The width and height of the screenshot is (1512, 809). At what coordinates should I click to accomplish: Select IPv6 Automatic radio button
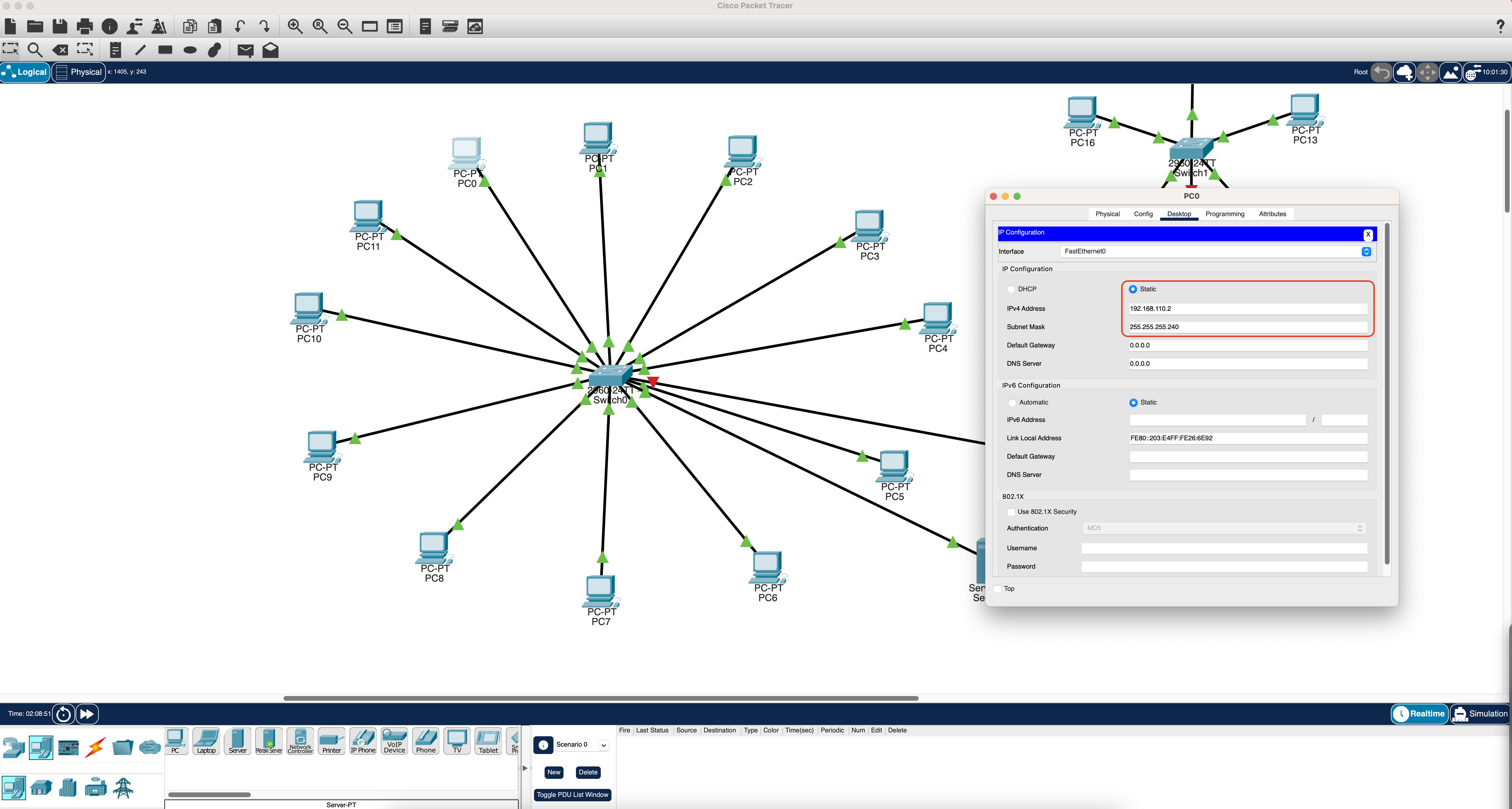pos(1012,403)
